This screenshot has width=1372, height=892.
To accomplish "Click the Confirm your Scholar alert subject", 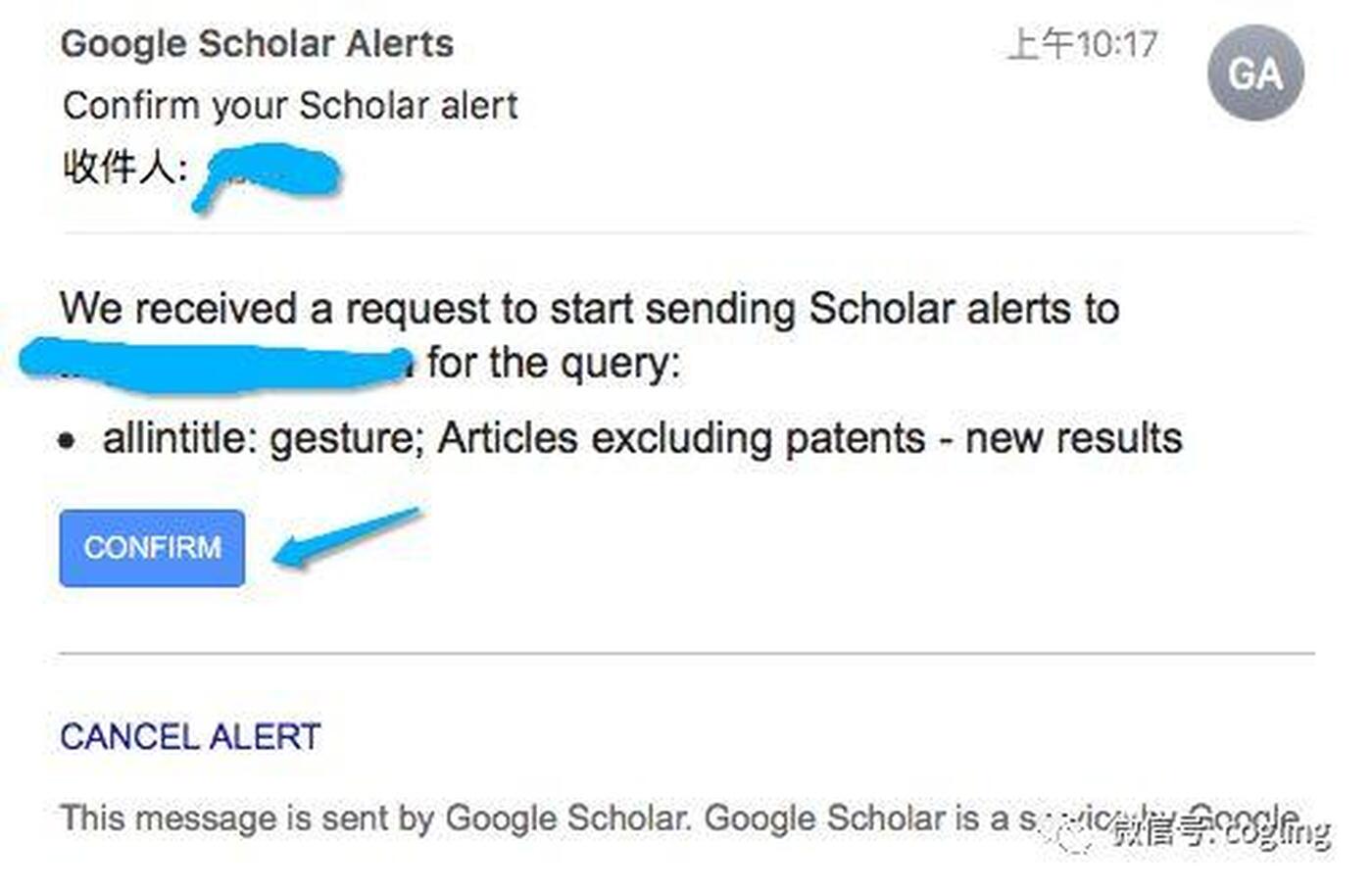I will [290, 105].
